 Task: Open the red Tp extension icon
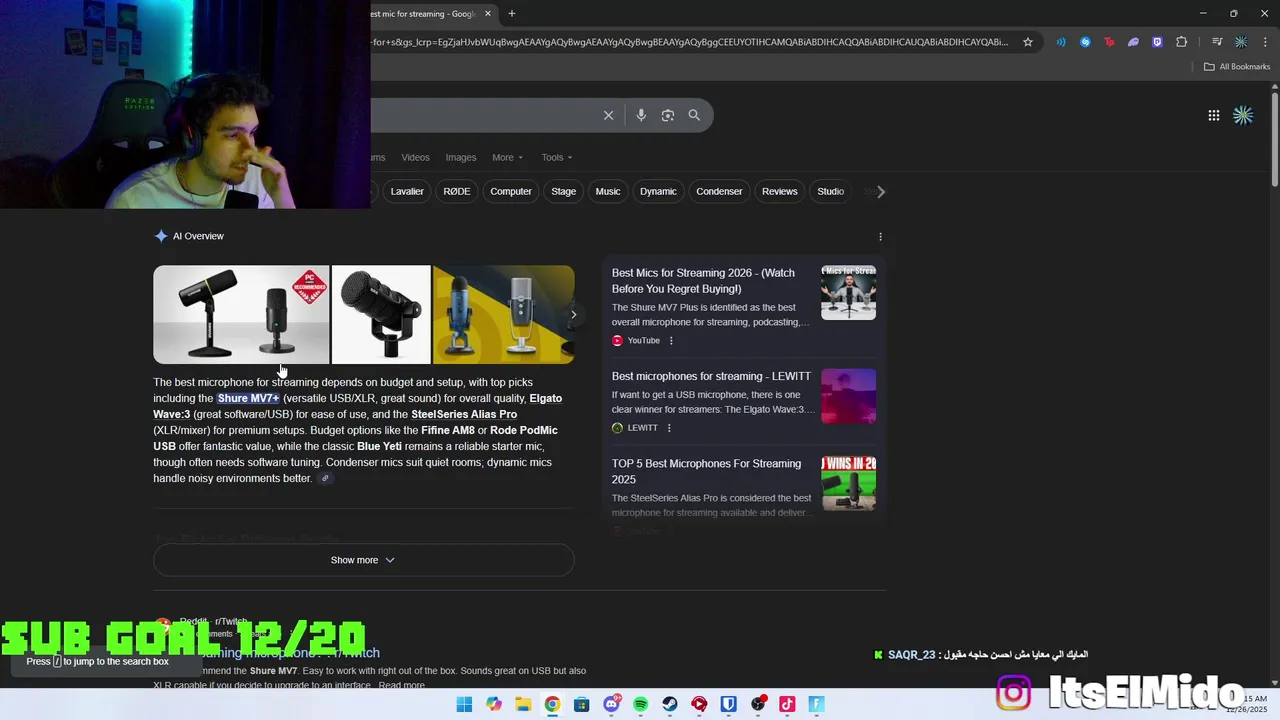pyautogui.click(x=1109, y=42)
